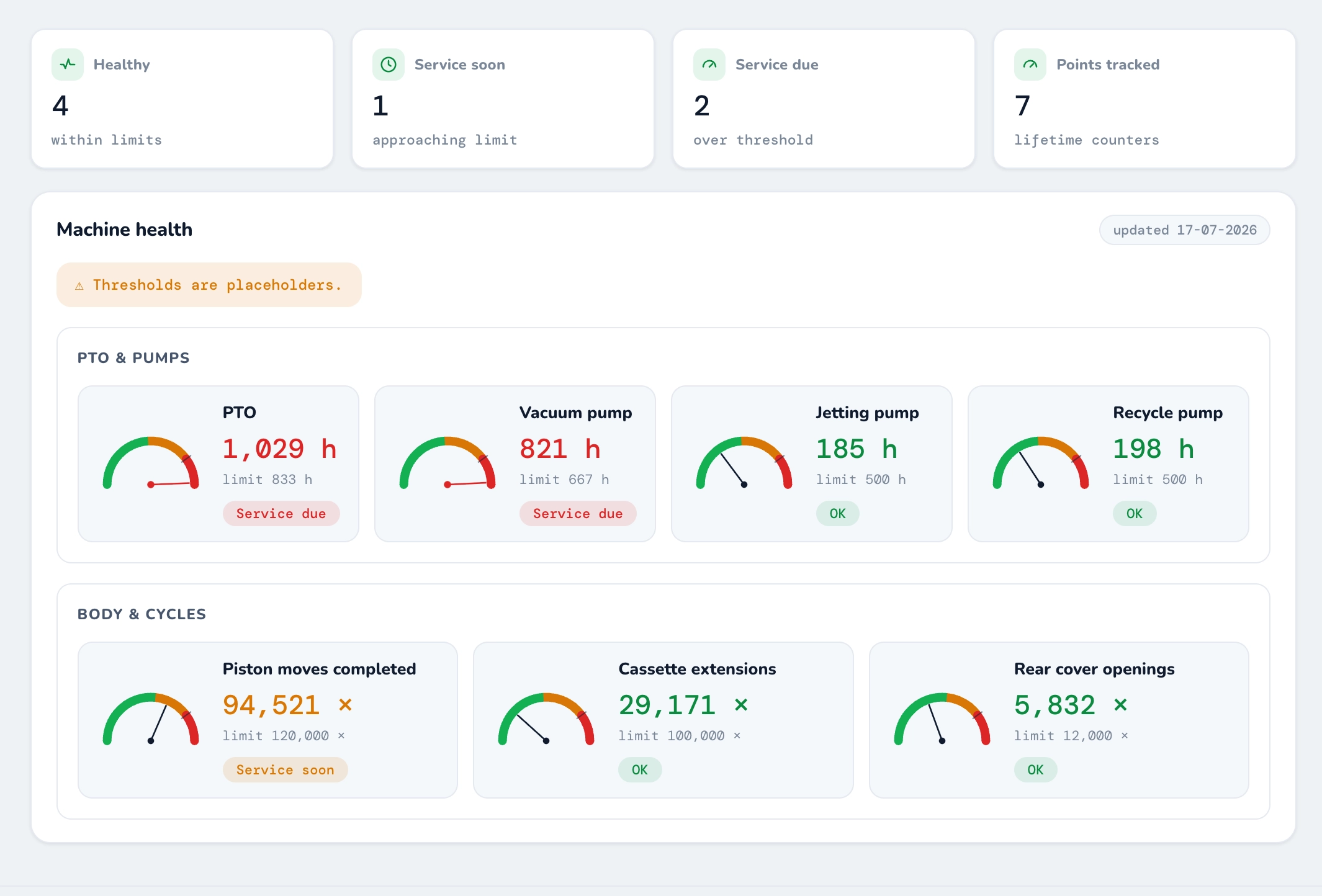The height and width of the screenshot is (896, 1322).
Task: Click the Points tracked gauge icon
Action: point(1030,65)
